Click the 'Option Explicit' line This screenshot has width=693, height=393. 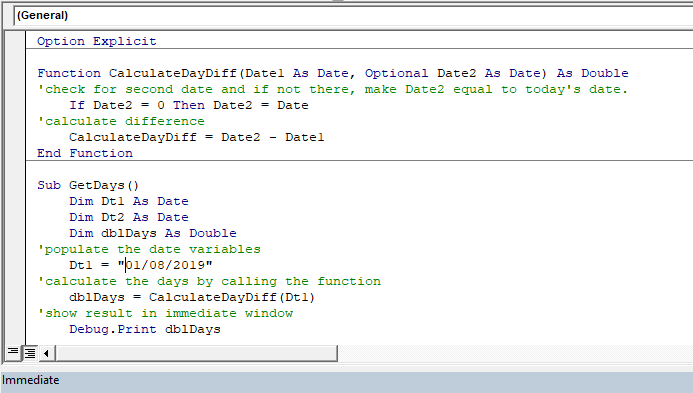pos(97,41)
